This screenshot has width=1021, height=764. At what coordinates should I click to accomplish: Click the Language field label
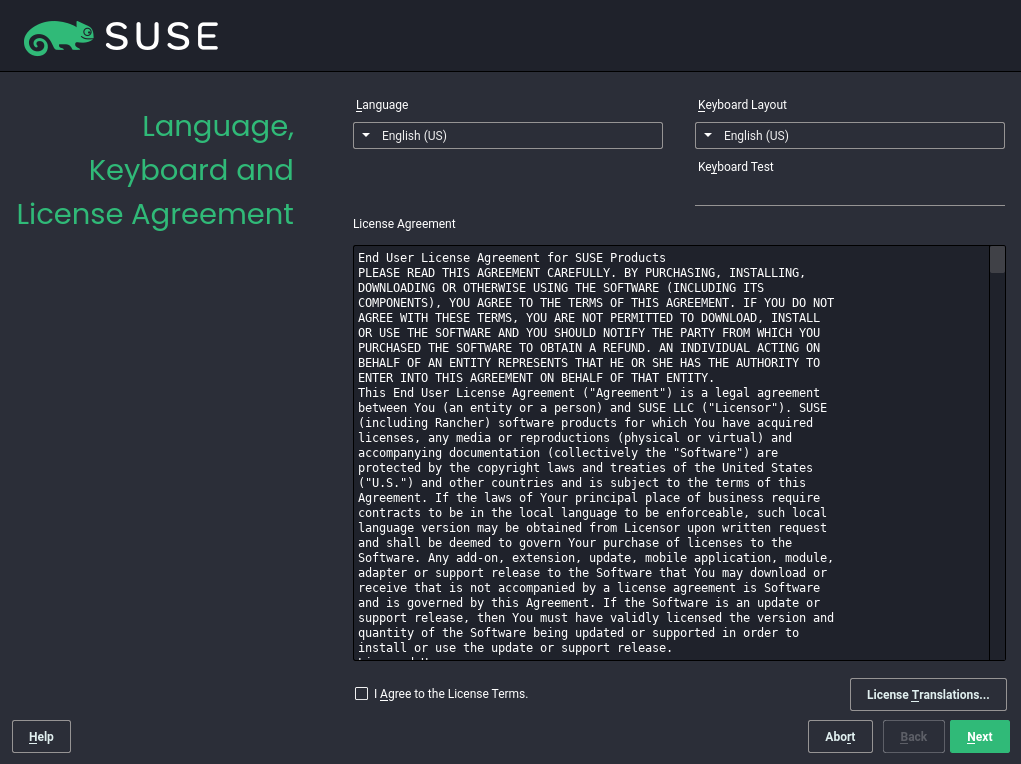[381, 105]
